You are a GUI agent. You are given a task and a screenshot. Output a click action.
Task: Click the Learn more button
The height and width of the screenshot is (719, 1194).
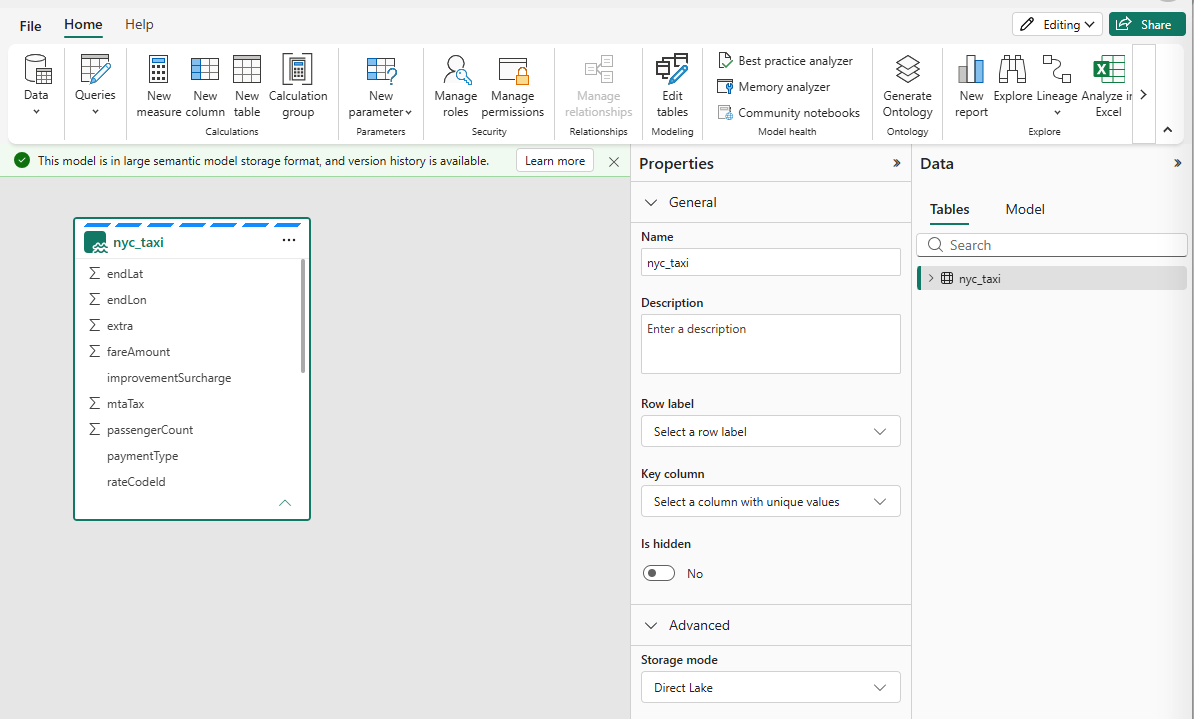554,161
